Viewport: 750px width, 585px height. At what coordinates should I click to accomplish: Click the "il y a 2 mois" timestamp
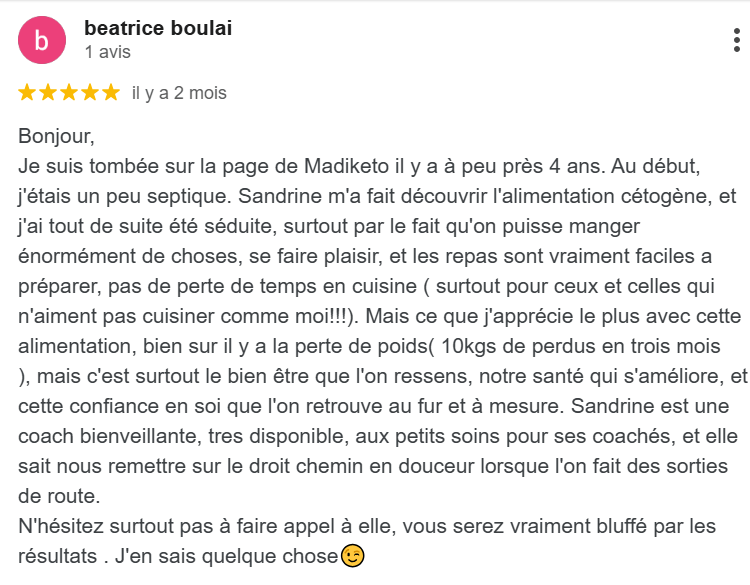click(179, 93)
